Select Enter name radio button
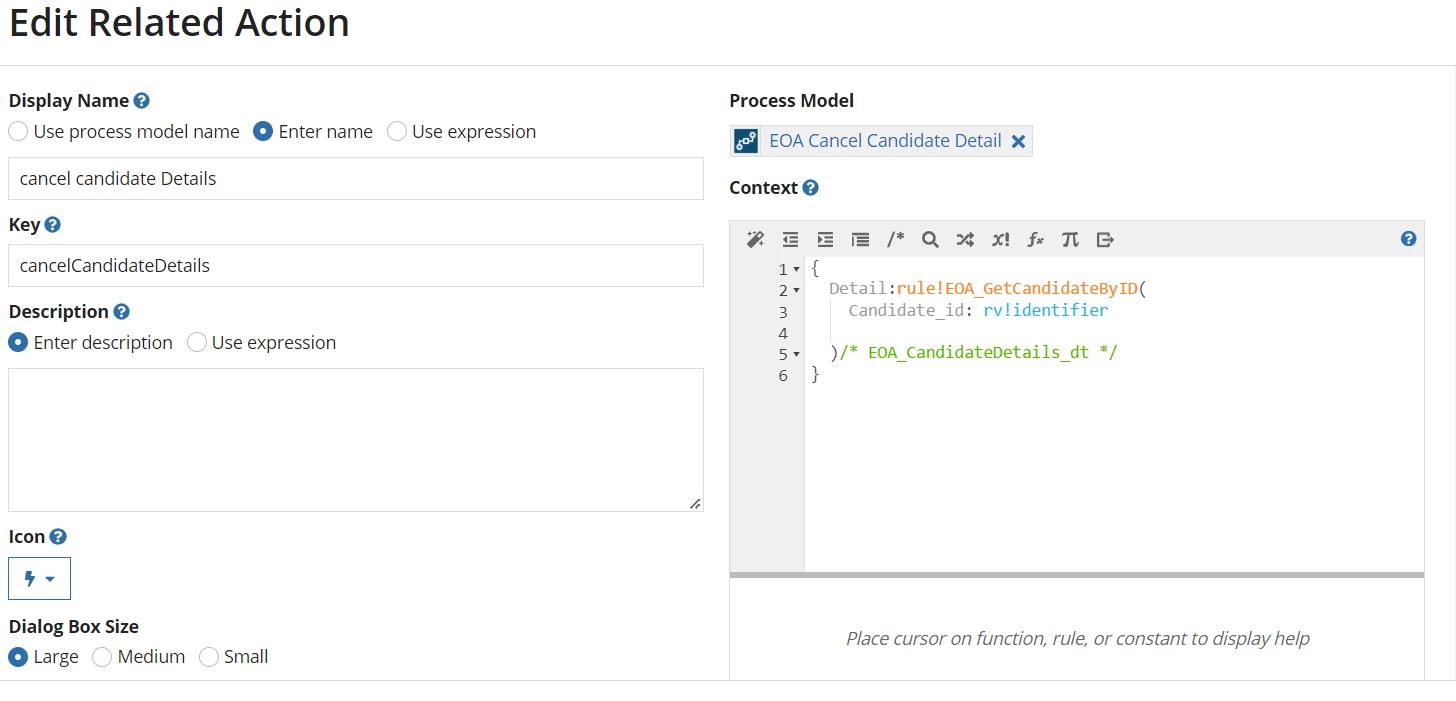The height and width of the screenshot is (701, 1456). coord(263,132)
